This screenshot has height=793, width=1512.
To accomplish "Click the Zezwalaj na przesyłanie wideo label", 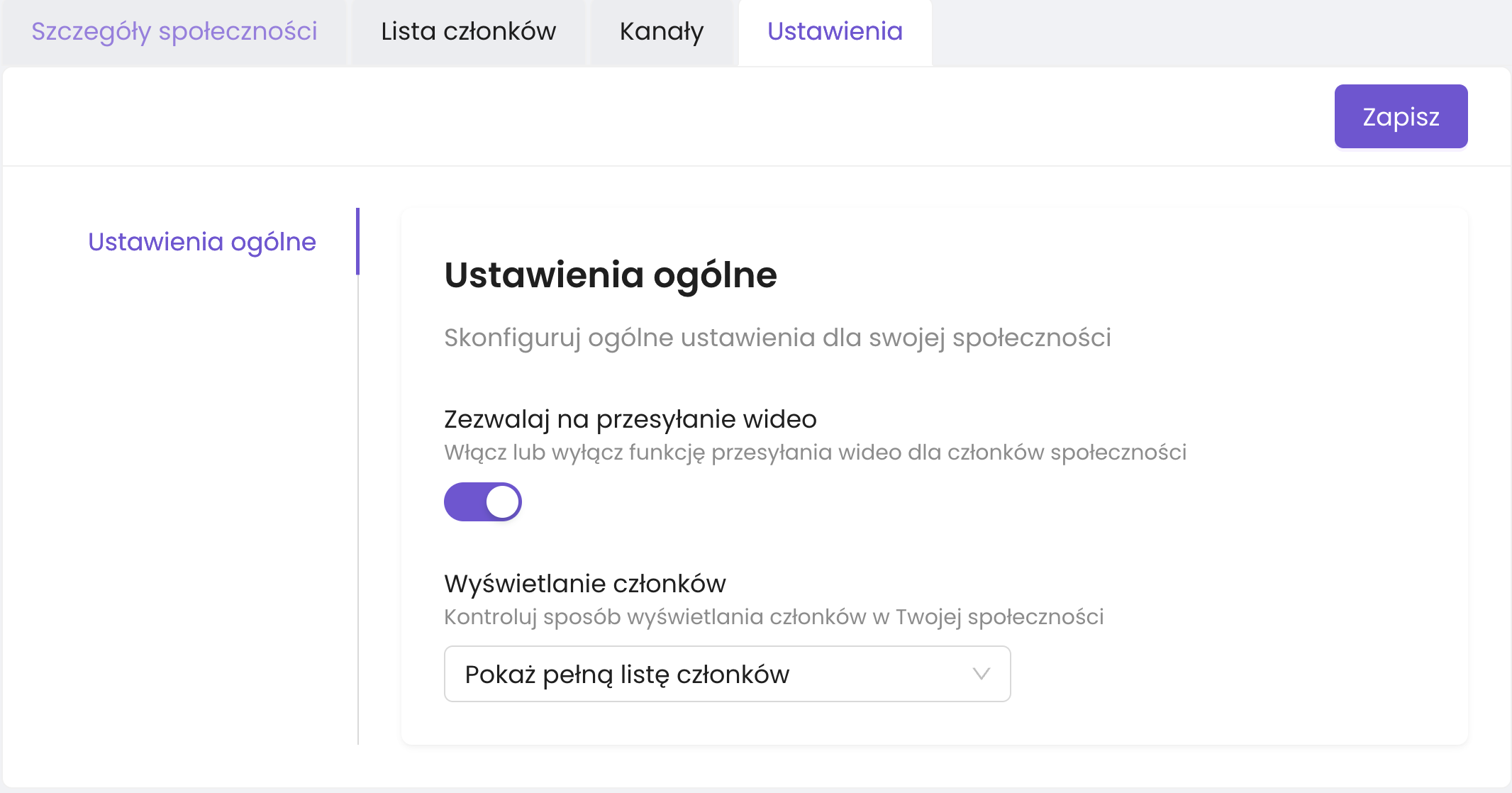I will pos(630,419).
